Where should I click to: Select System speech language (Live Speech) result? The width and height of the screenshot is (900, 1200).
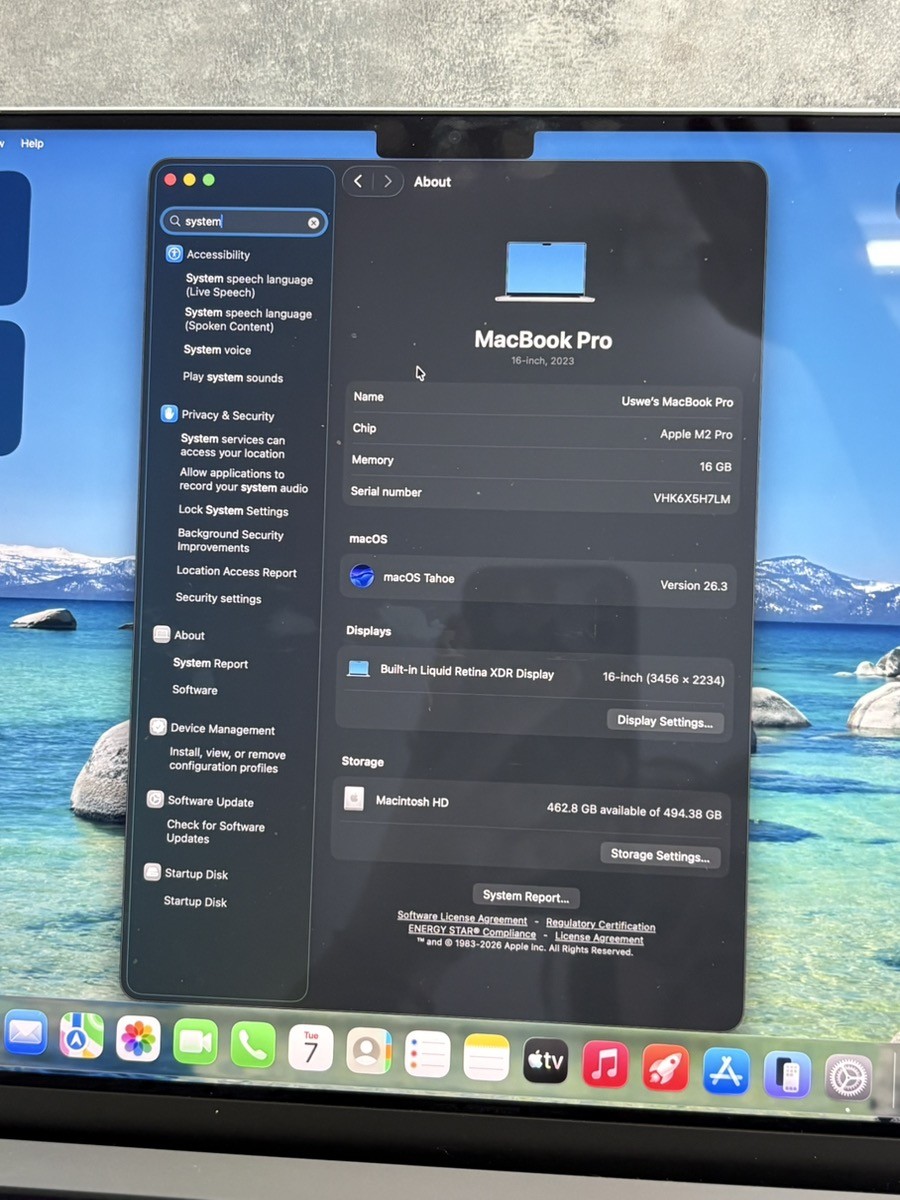pos(249,286)
